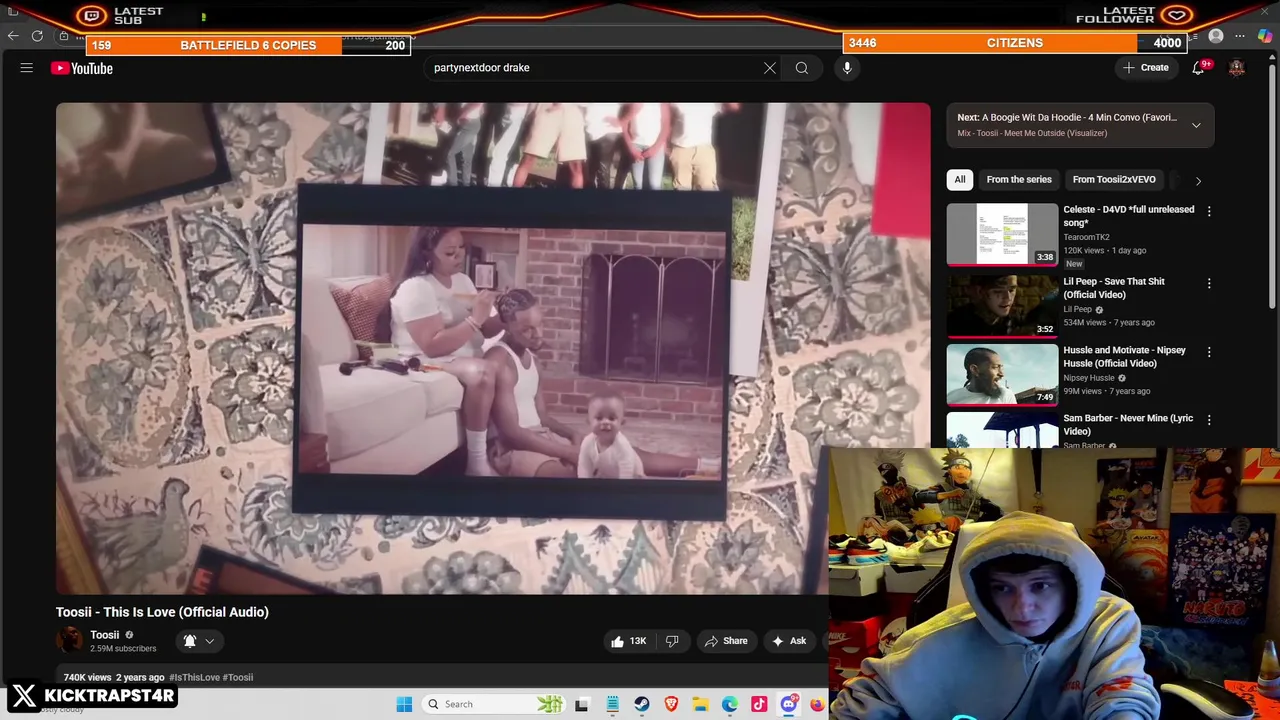This screenshot has height=720, width=1280.
Task: Open Task View on the taskbar
Action: 582,704
